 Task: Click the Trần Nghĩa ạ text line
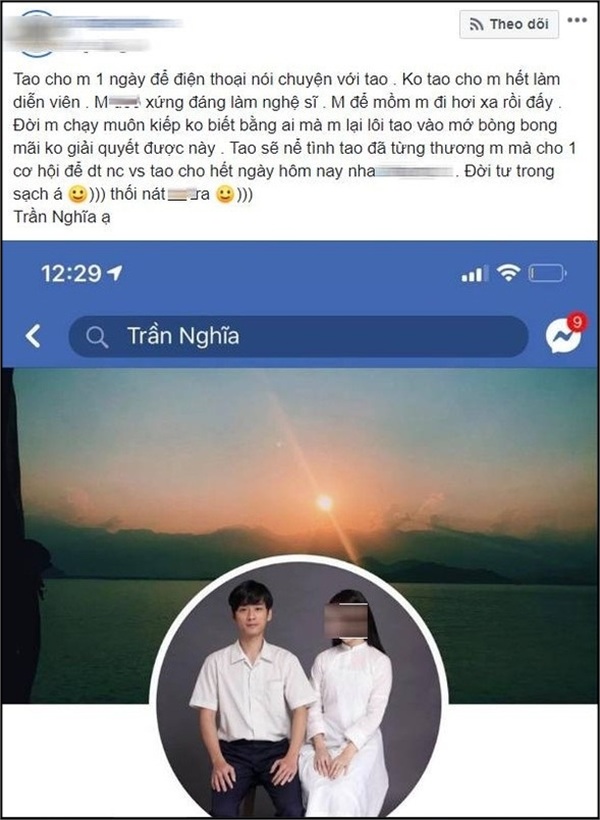[62, 217]
